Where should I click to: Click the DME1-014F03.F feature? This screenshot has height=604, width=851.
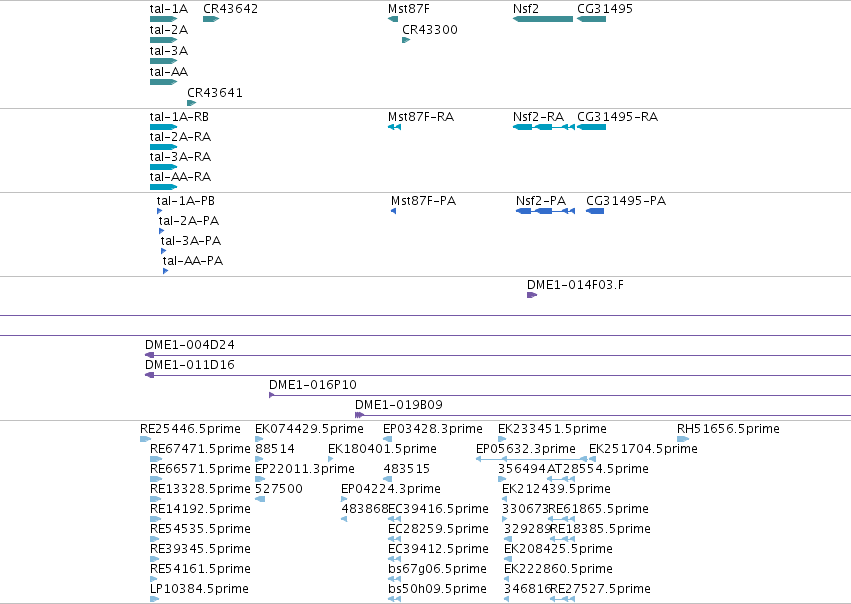(532, 295)
